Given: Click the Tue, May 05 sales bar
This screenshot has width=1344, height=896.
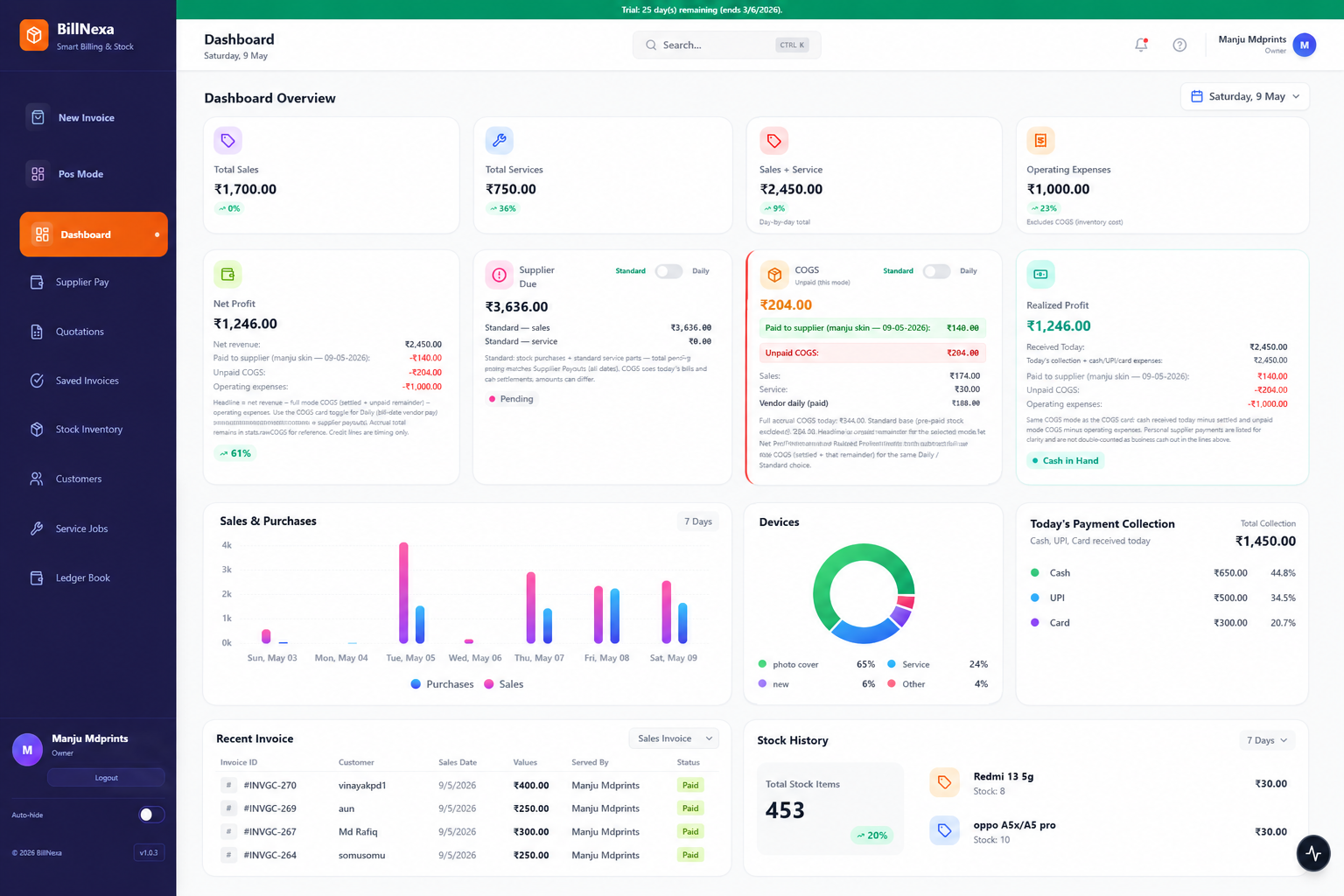Looking at the screenshot, I should click(x=403, y=593).
